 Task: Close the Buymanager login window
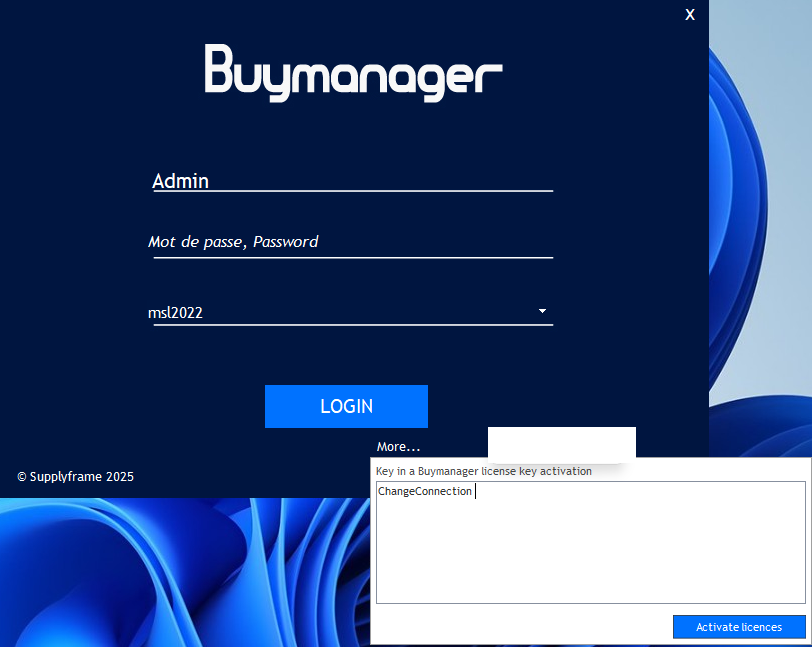pyautogui.click(x=690, y=15)
